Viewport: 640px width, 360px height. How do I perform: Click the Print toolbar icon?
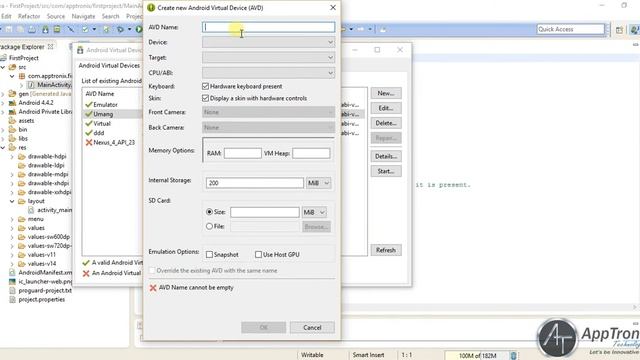[32, 29]
